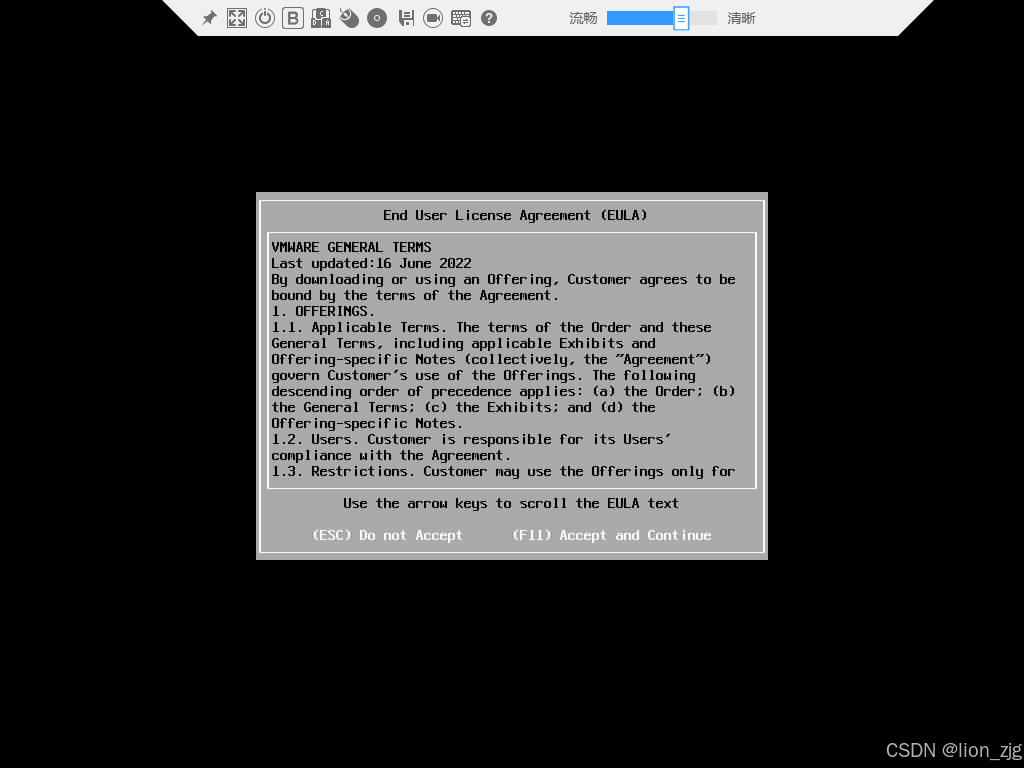This screenshot has height=769, width=1026.
Task: Click the 流畅 label
Action: tap(583, 18)
